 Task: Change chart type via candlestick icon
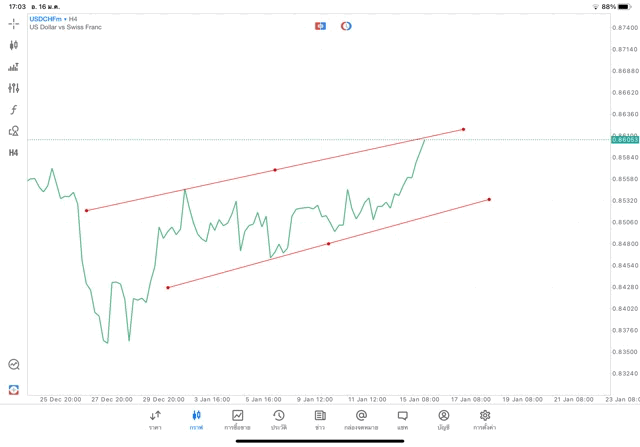click(x=14, y=45)
